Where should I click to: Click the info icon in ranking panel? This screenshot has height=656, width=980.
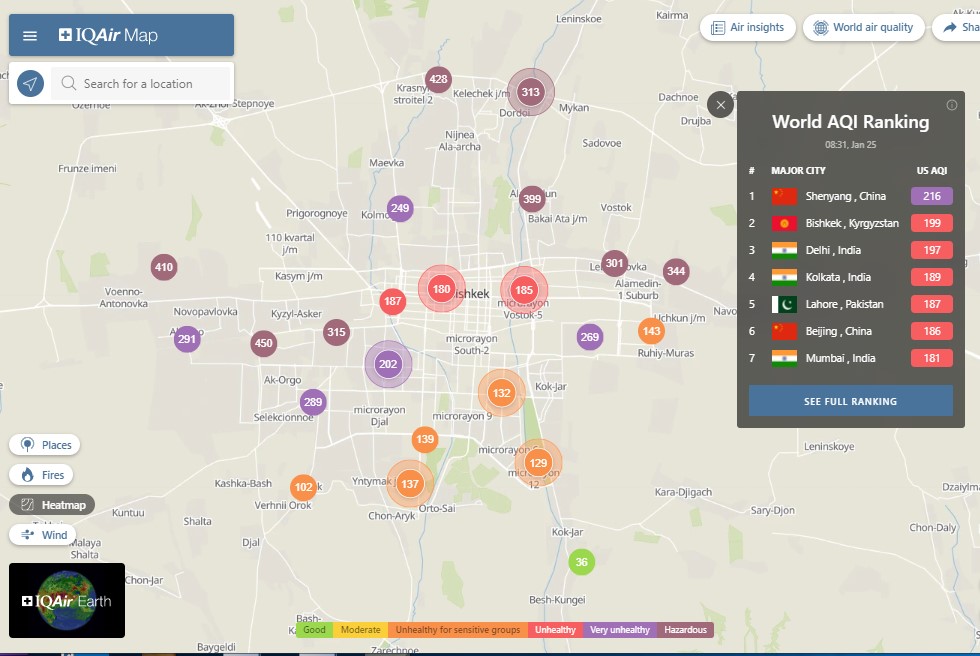tap(951, 105)
